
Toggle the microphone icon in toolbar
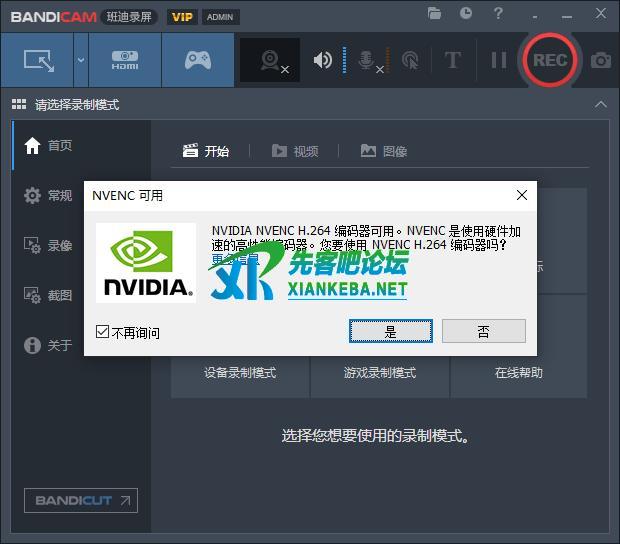coord(367,61)
